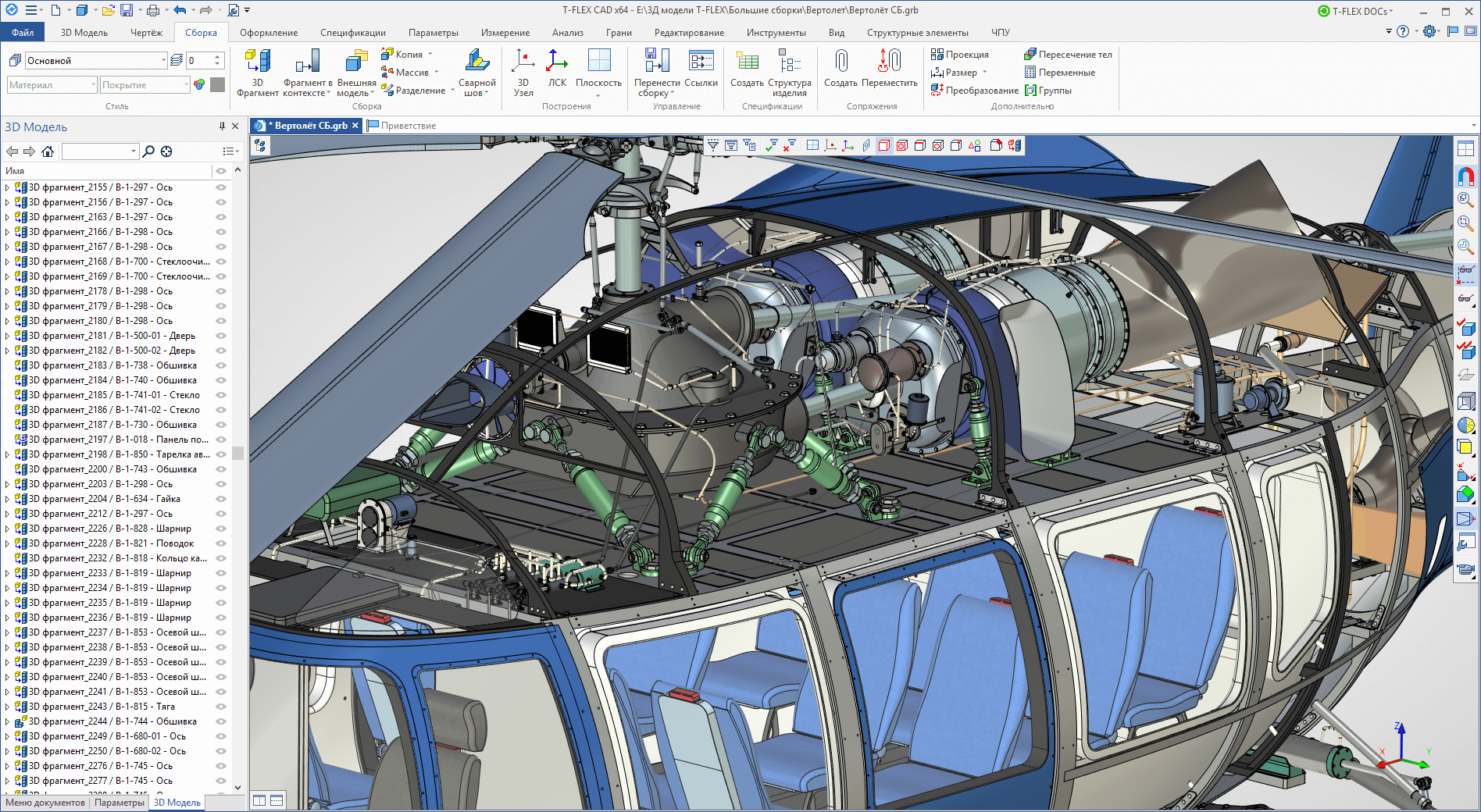Open the Файл menu

[x=23, y=33]
